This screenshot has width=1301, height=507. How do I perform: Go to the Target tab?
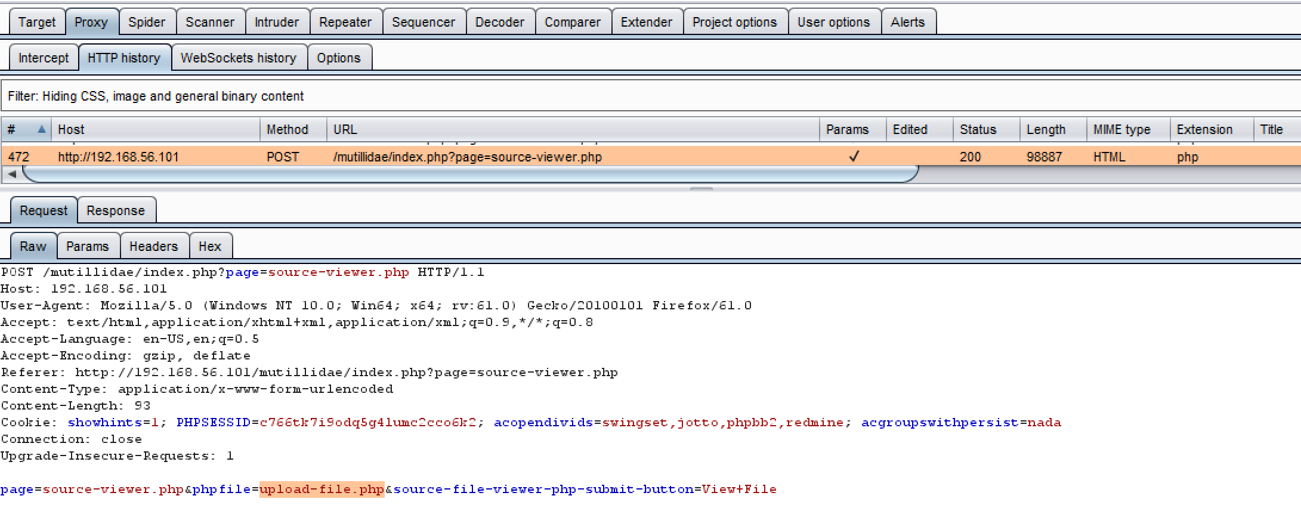37,22
